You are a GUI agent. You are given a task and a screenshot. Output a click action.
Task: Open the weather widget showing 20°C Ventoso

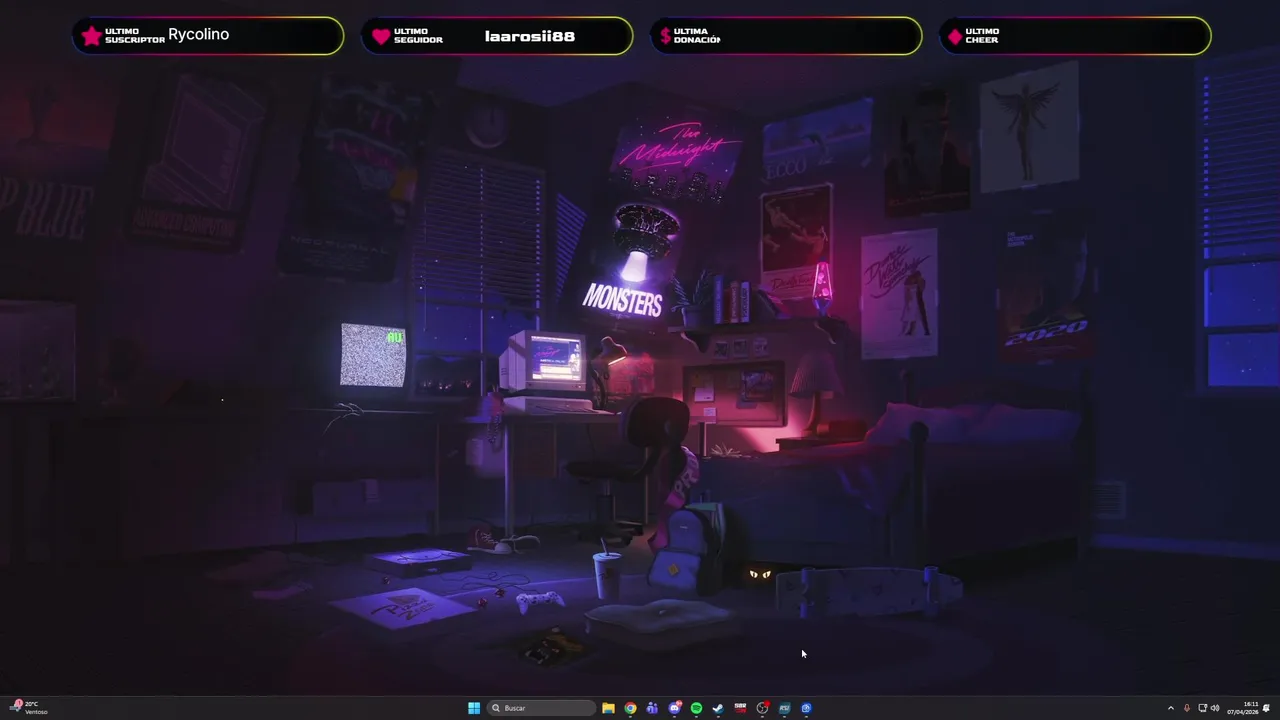click(x=29, y=708)
